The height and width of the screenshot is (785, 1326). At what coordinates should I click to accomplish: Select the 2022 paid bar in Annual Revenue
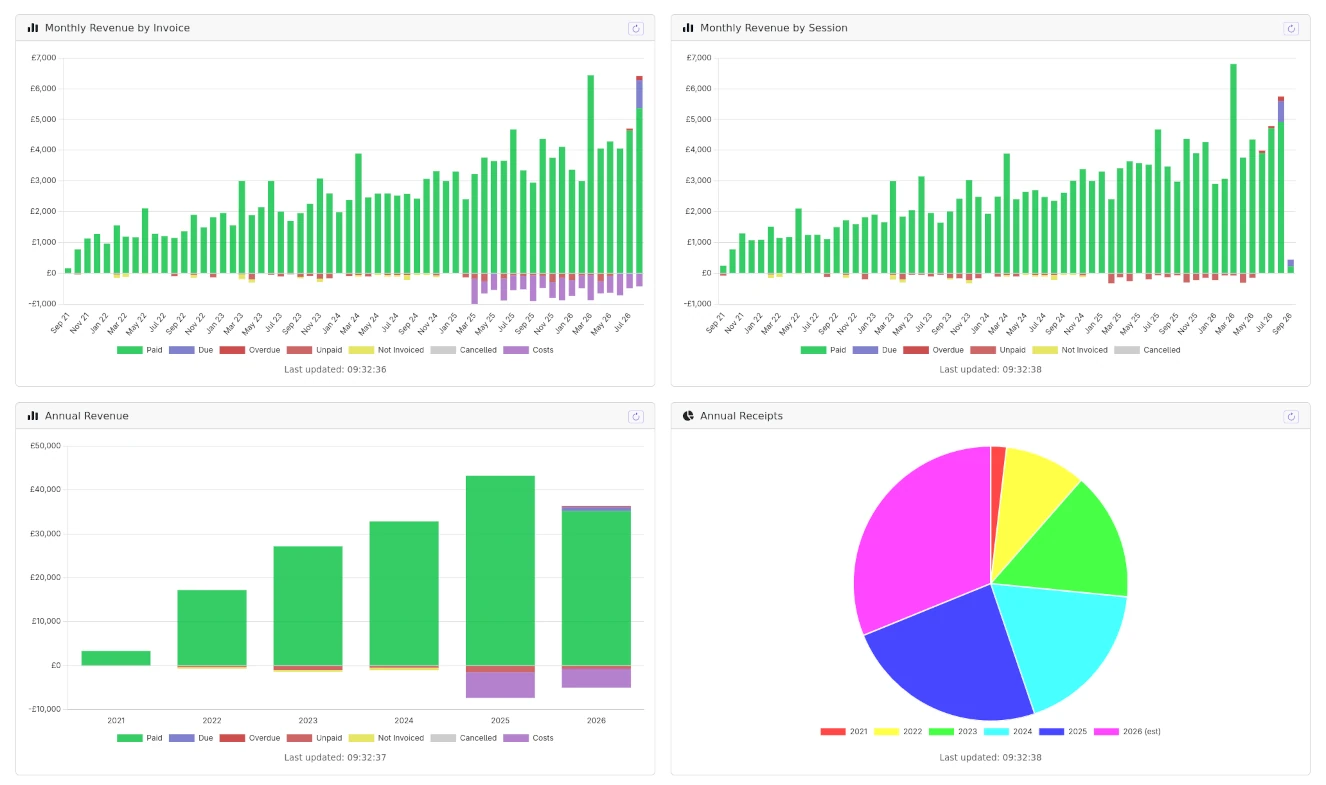coord(212,628)
